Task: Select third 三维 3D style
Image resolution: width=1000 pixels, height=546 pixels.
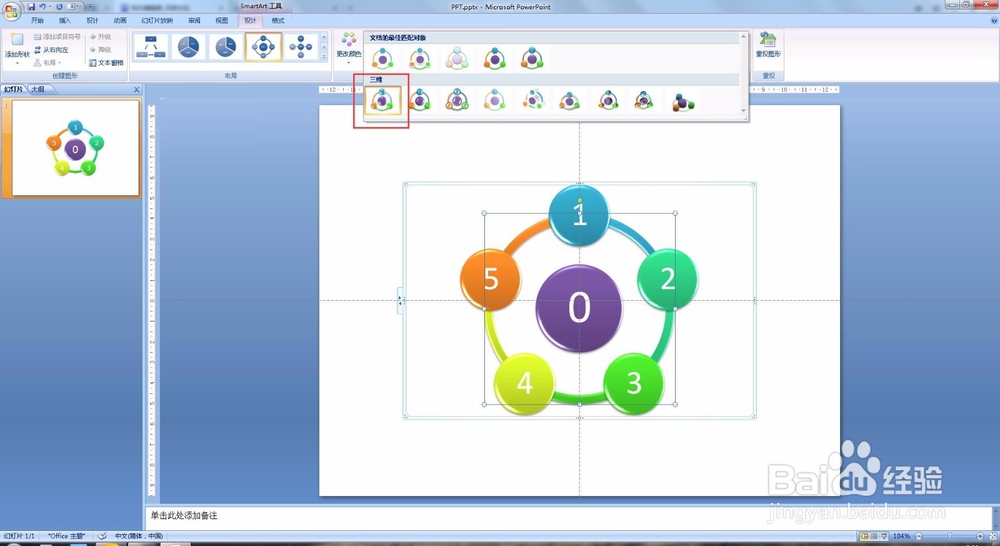Action: pyautogui.click(x=457, y=100)
